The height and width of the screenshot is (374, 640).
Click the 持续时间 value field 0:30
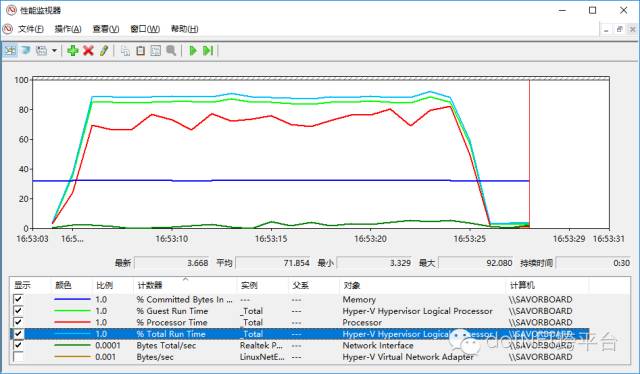pyautogui.click(x=593, y=263)
